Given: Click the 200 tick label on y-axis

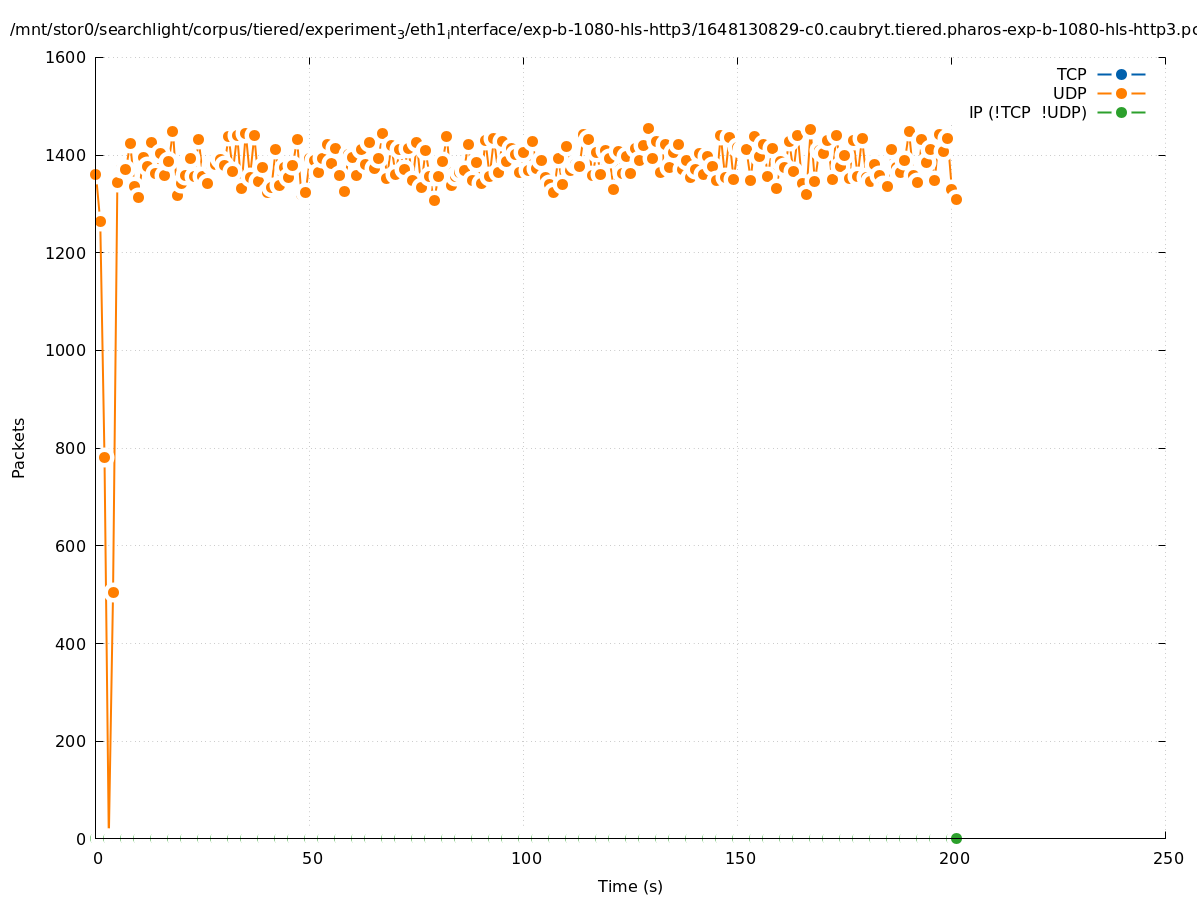Looking at the screenshot, I should click(x=70, y=741).
